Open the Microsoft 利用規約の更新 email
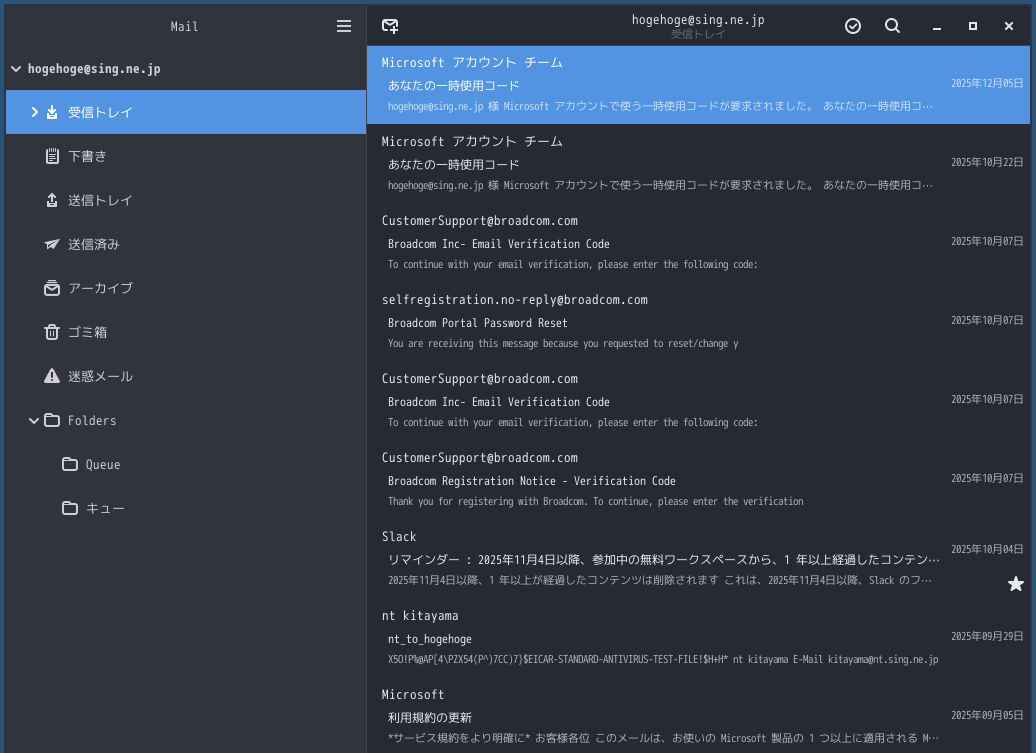The height and width of the screenshot is (753, 1036). [x=698, y=716]
